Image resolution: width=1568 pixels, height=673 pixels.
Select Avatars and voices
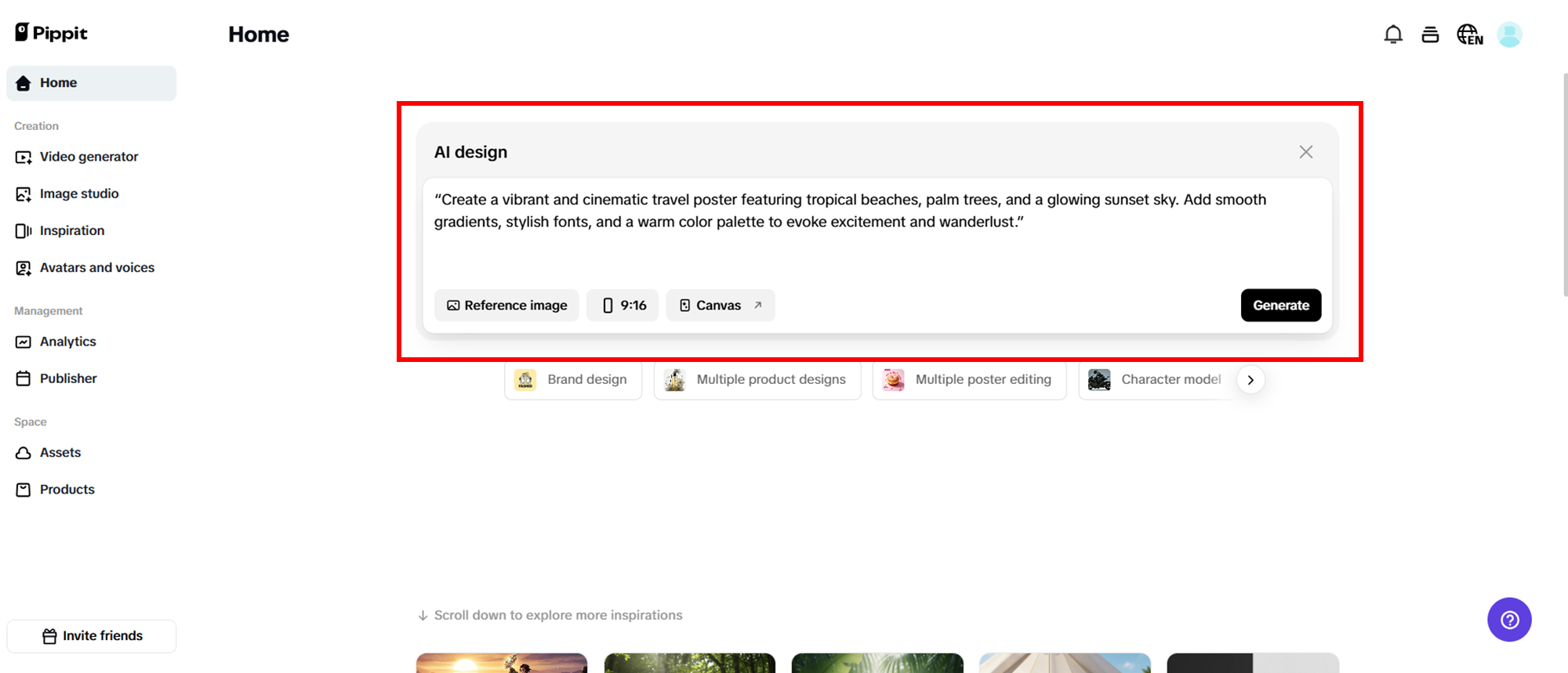click(96, 268)
